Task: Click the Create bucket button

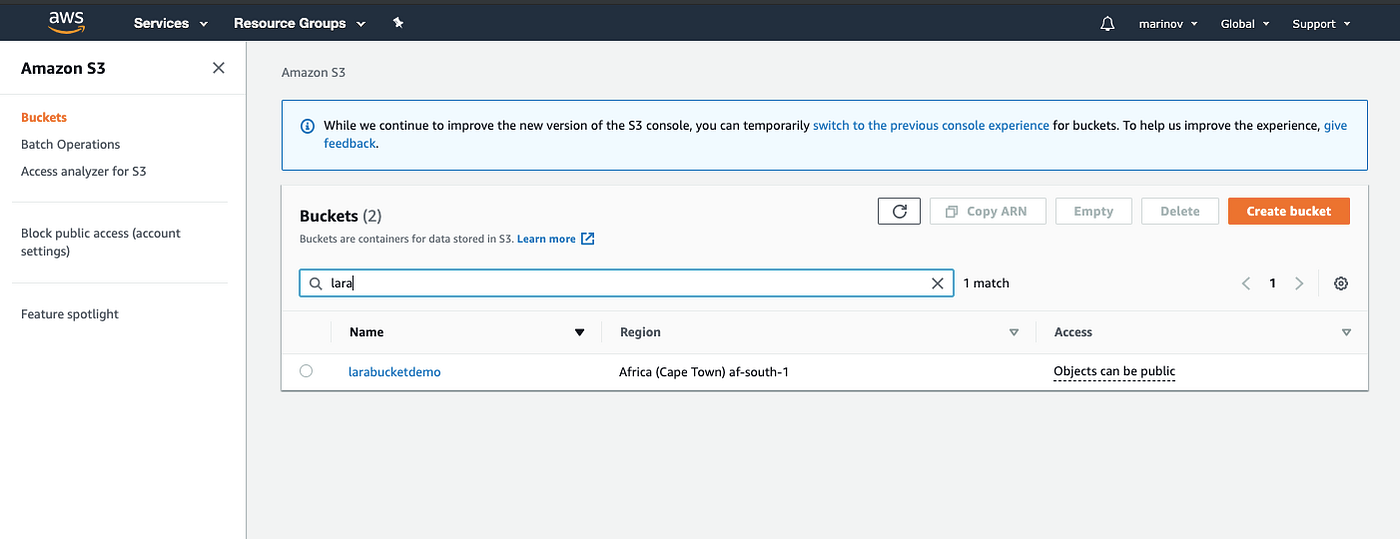Action: coord(1288,211)
